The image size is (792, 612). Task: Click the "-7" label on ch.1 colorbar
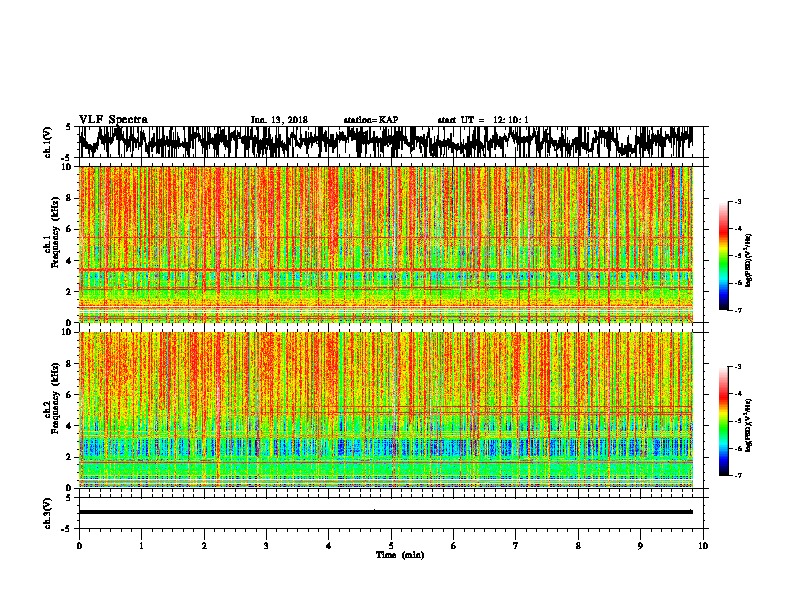[737, 310]
